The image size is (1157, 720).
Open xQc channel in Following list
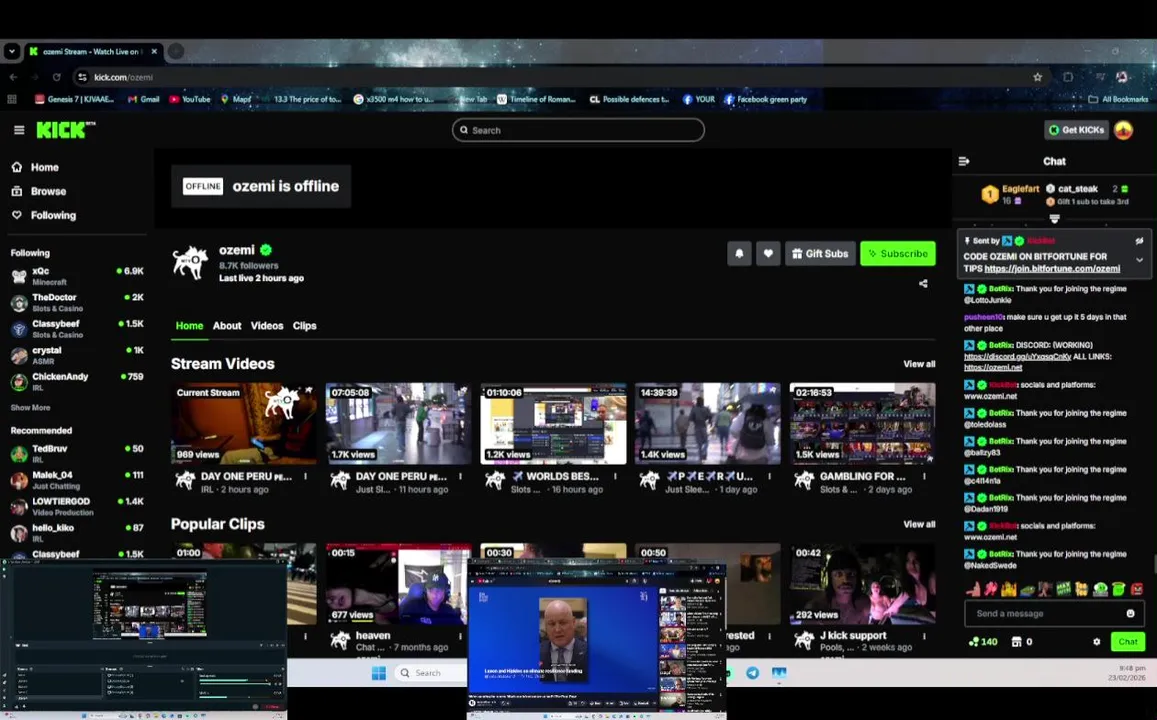point(77,276)
